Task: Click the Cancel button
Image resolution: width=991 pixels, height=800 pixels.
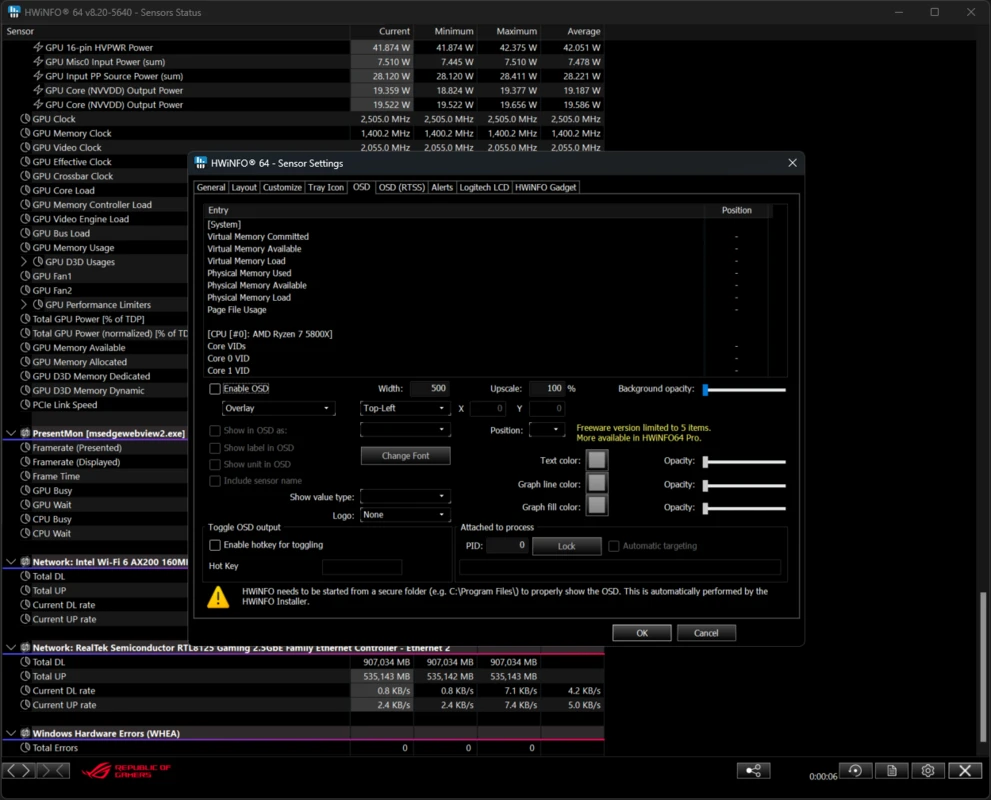Action: coord(706,633)
